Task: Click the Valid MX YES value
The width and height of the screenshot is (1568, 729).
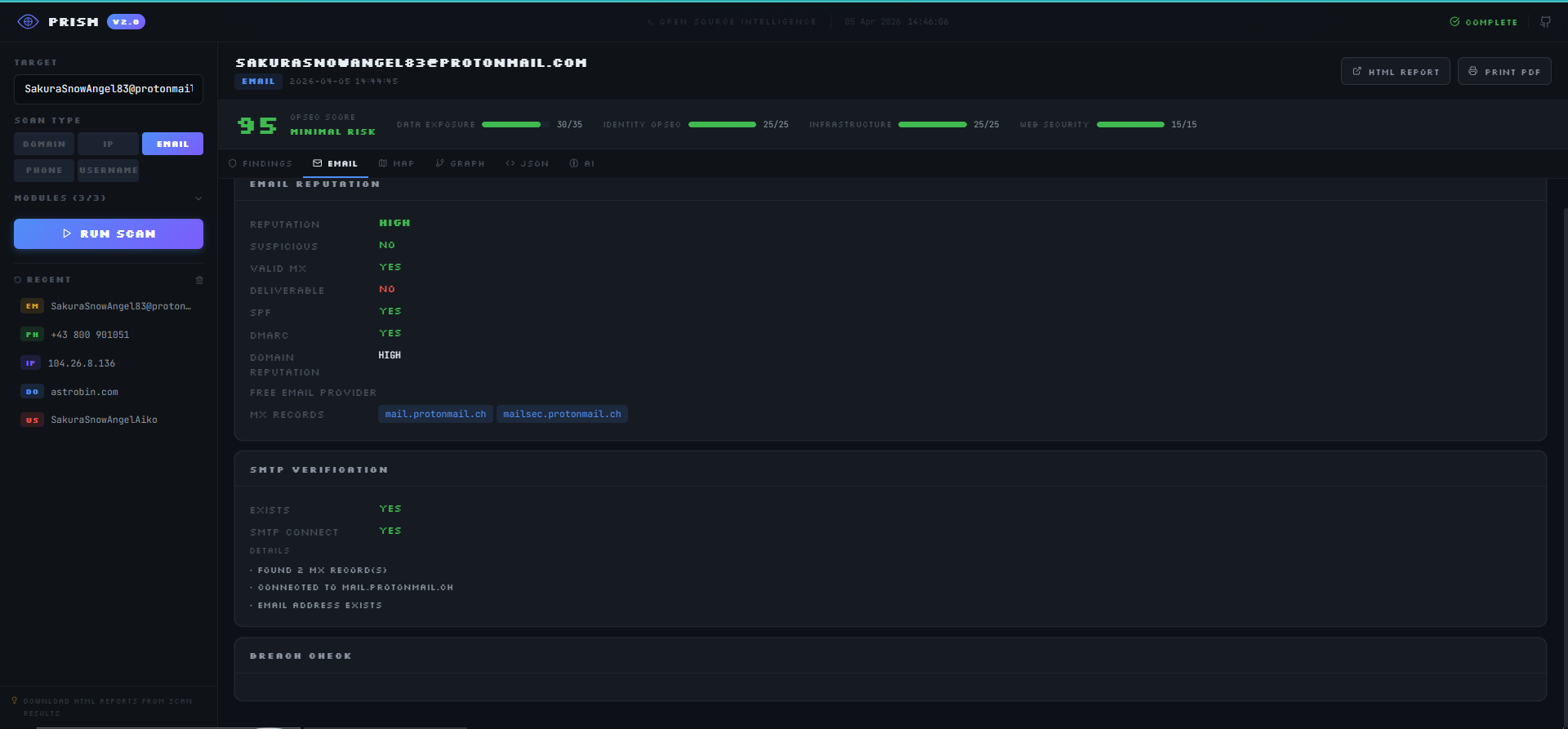Action: pyautogui.click(x=390, y=267)
